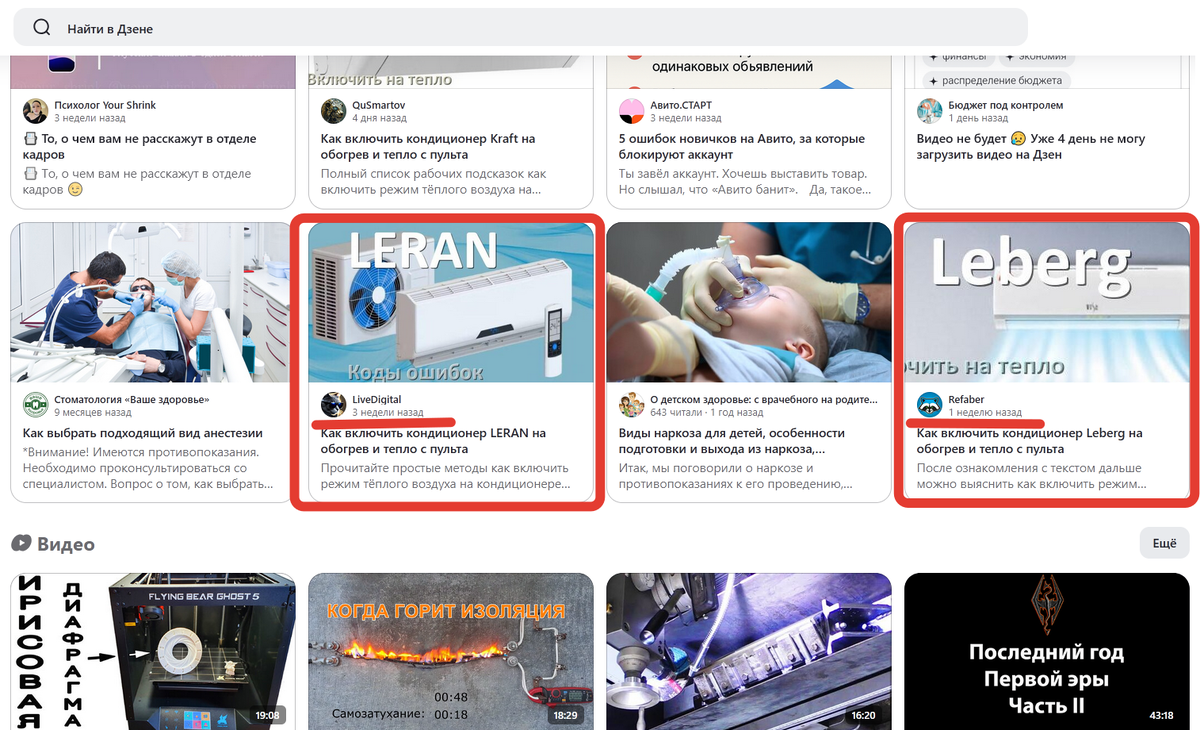Open Авито.СТАРТ channel avatar
This screenshot has width=1200, height=730.
point(632,111)
